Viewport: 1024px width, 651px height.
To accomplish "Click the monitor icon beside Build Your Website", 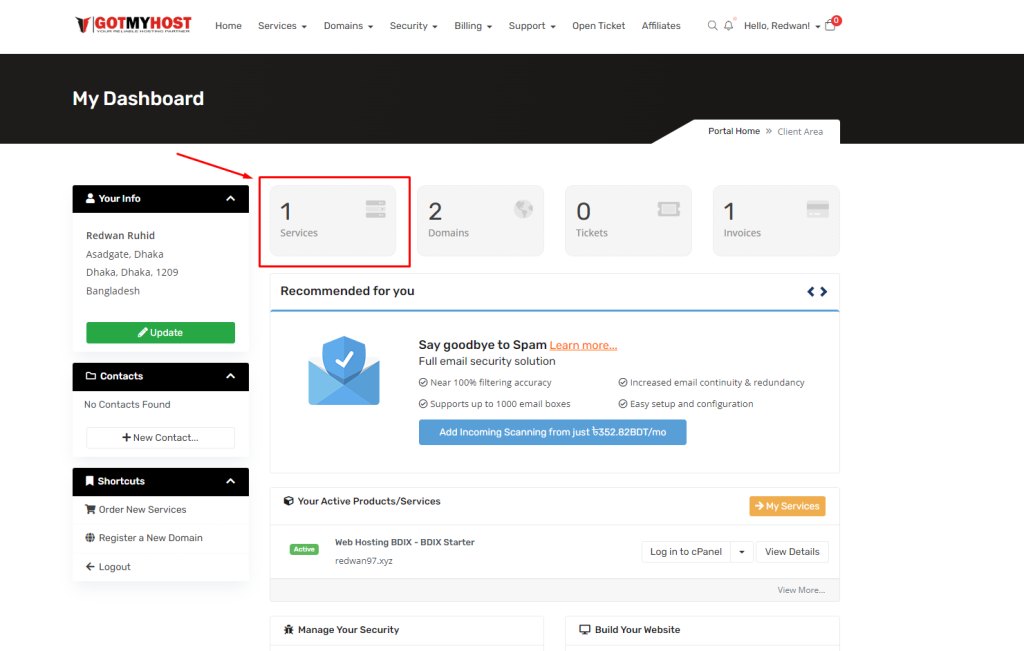I will click(x=584, y=629).
